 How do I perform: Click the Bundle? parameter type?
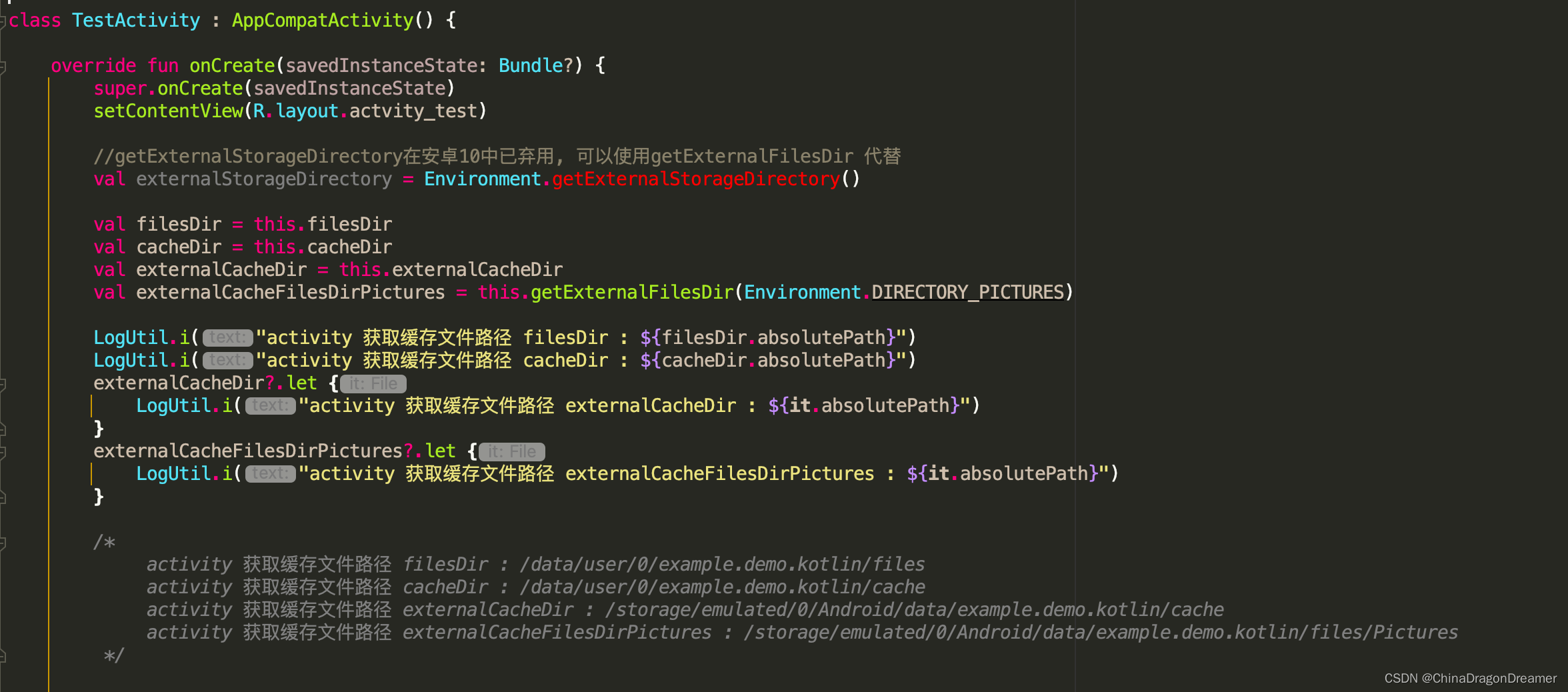[x=536, y=66]
